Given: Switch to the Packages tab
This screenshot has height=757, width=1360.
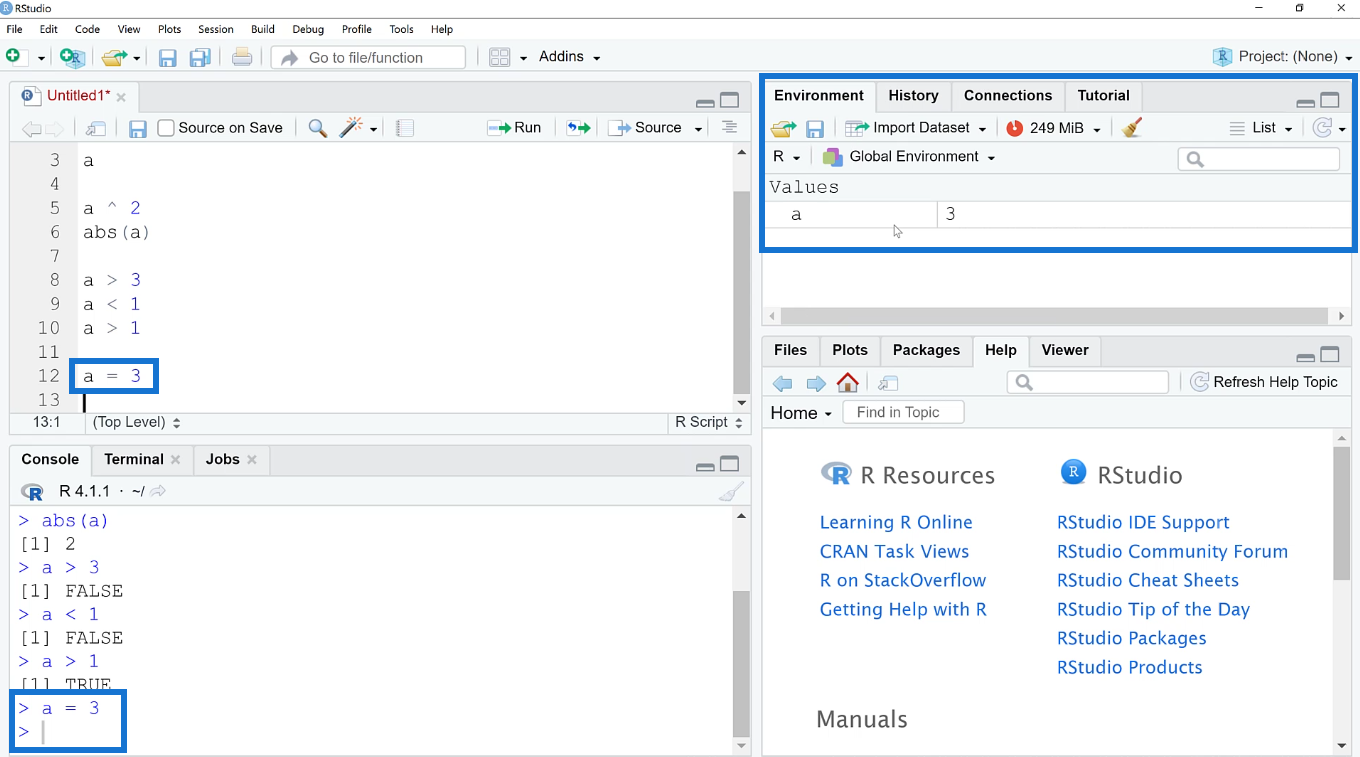Looking at the screenshot, I should 926,350.
